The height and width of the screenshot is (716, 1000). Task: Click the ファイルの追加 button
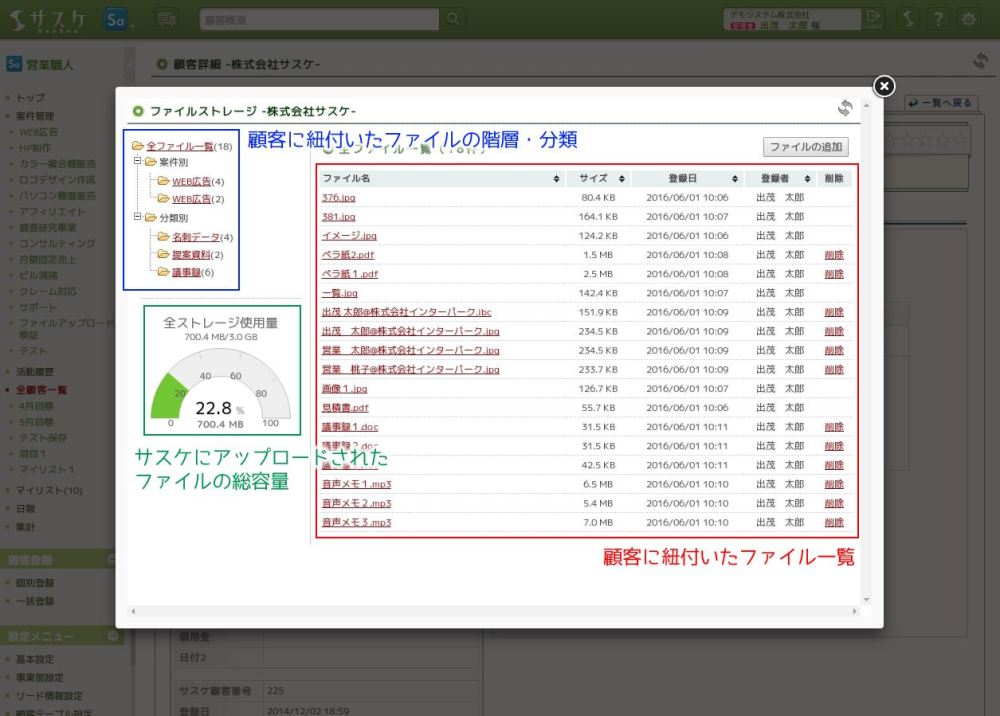click(x=806, y=147)
